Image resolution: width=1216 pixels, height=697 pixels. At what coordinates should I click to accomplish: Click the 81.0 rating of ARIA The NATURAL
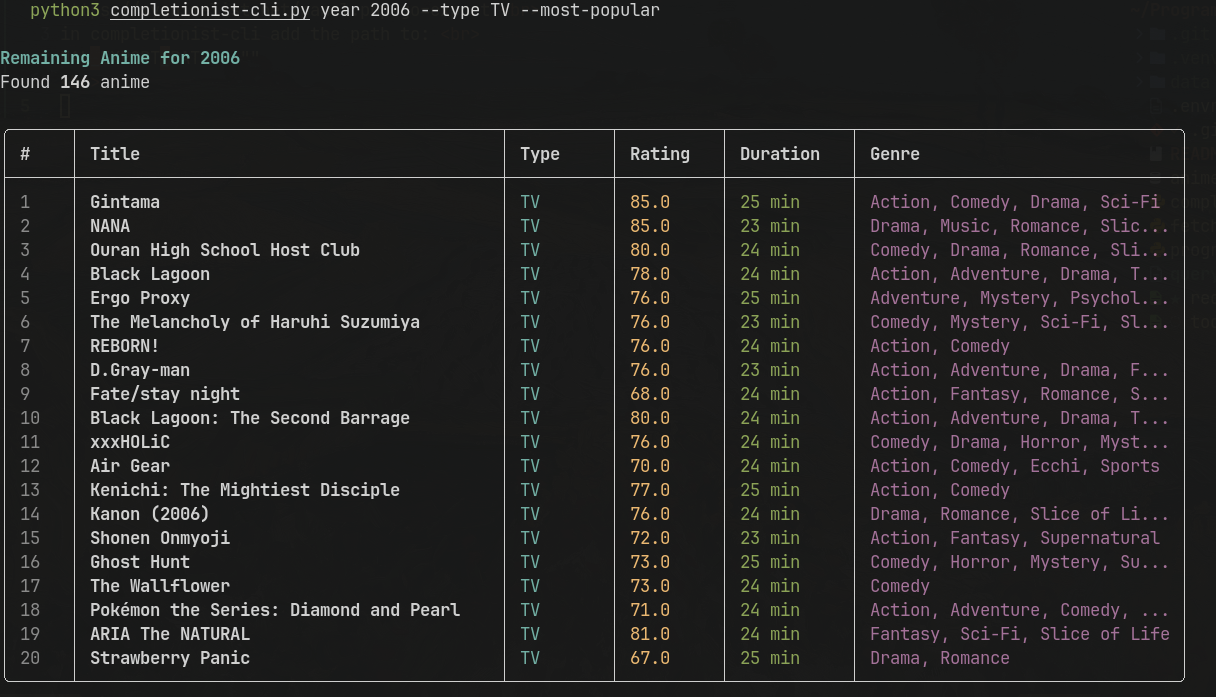coord(650,634)
